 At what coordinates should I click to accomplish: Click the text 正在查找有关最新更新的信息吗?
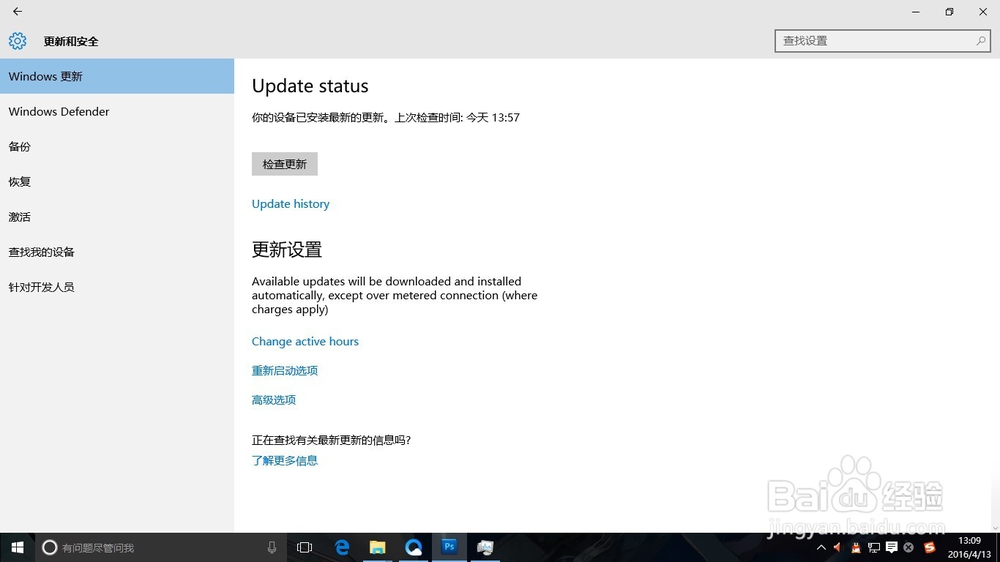coord(331,440)
